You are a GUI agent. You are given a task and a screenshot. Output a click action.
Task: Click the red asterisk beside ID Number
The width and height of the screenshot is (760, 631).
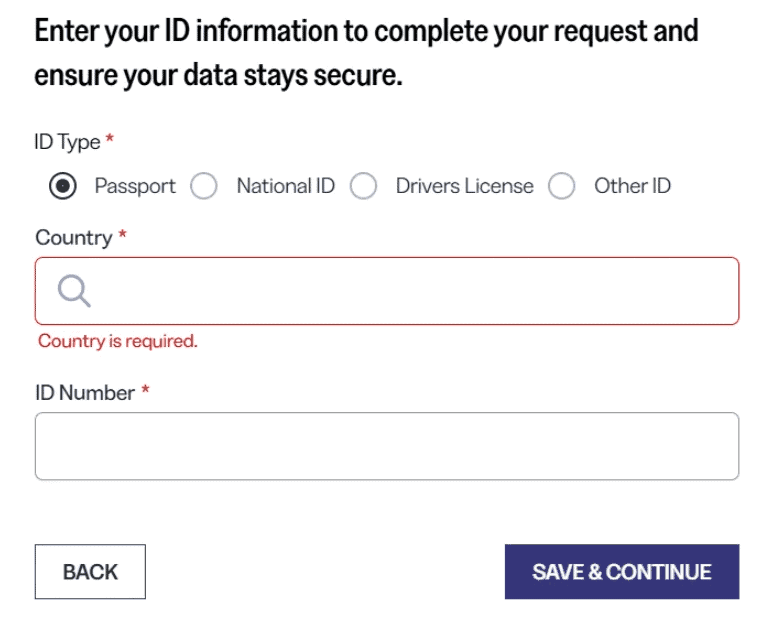pyautogui.click(x=145, y=389)
